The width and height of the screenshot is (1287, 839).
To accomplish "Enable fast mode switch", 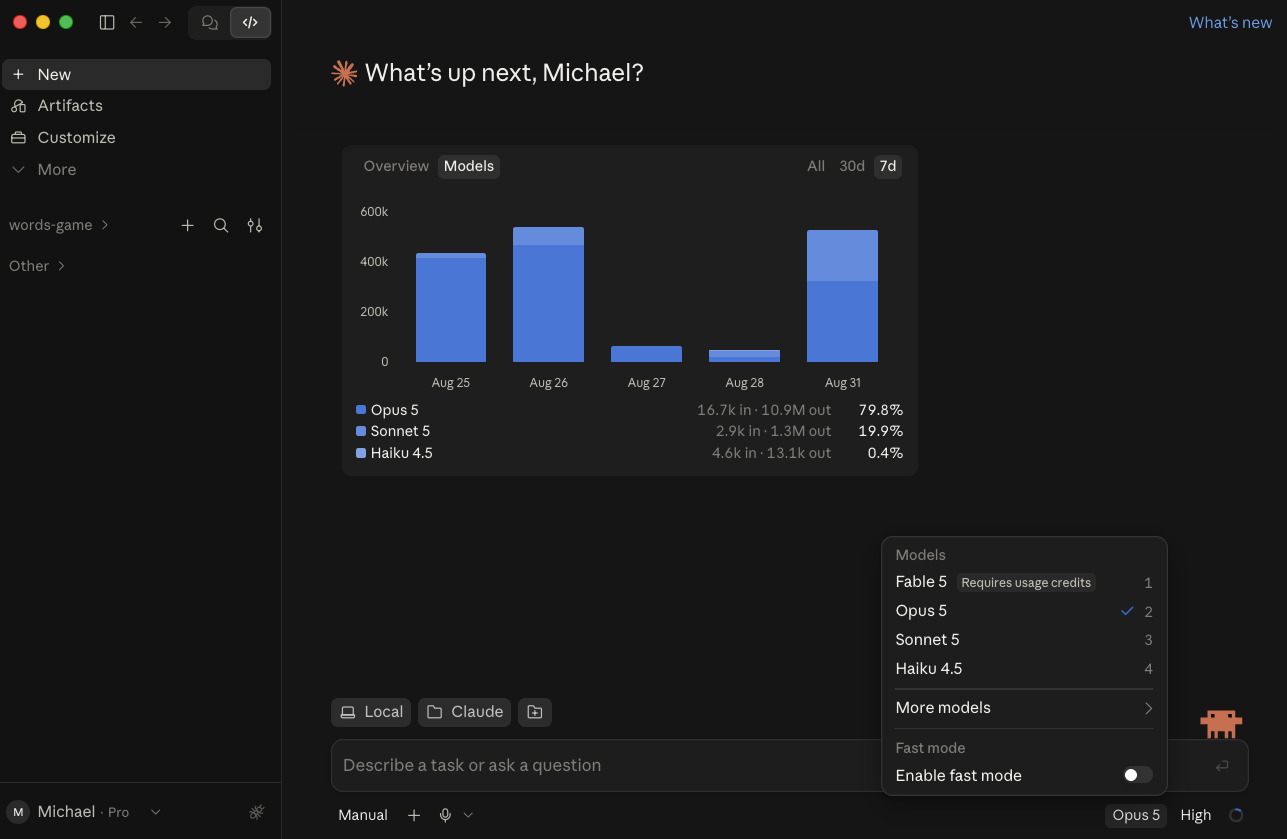I will 1138,775.
